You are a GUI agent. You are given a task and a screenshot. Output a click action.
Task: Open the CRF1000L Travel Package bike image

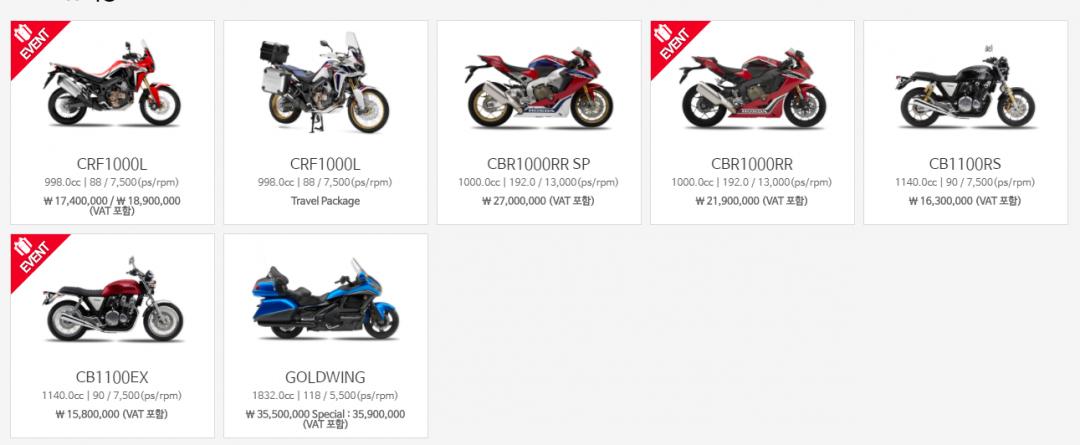[x=324, y=83]
